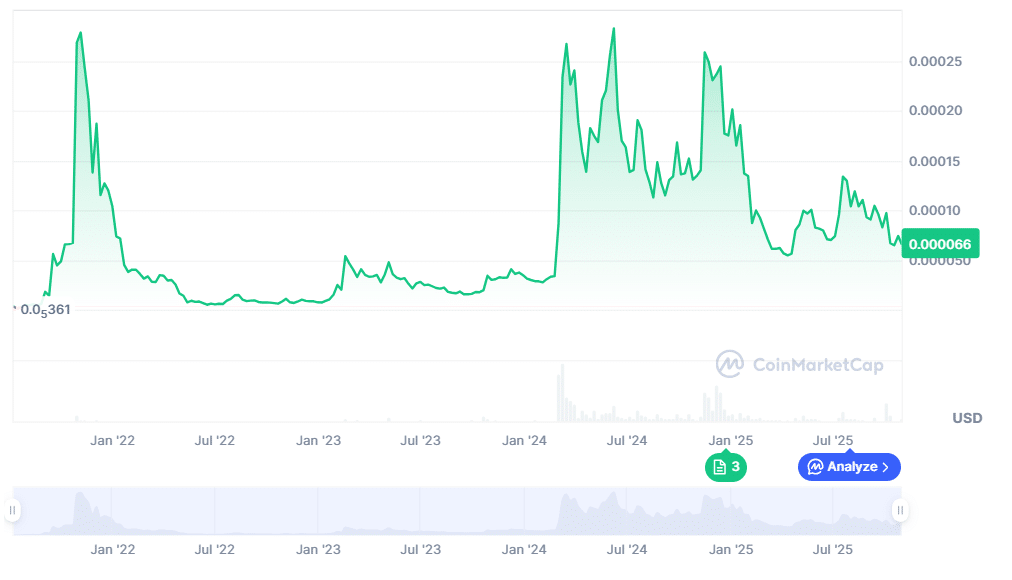Click the 0.00025 y-axis price label
1012x580 pixels.
click(x=934, y=62)
